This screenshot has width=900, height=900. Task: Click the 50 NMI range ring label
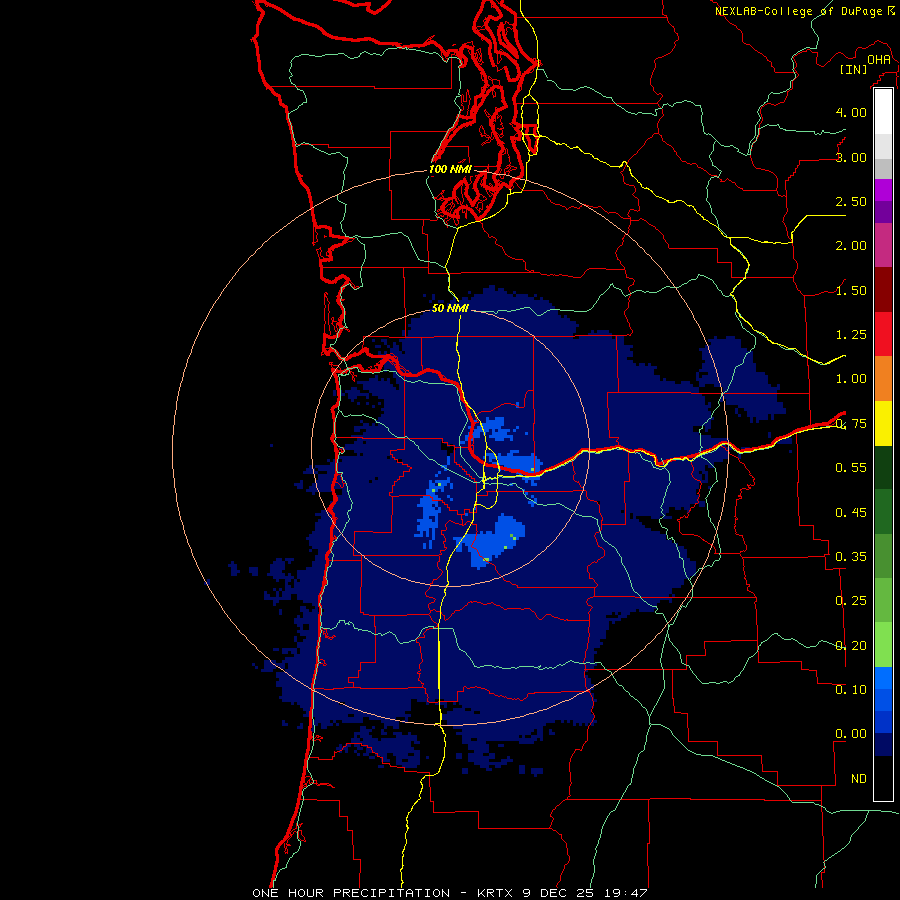(450, 308)
